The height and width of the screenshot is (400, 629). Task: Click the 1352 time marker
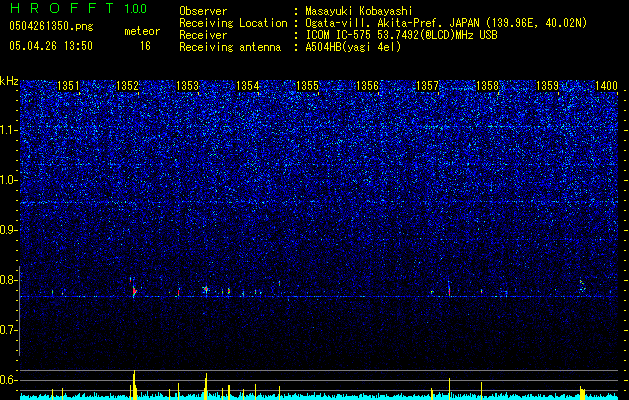click(x=127, y=86)
